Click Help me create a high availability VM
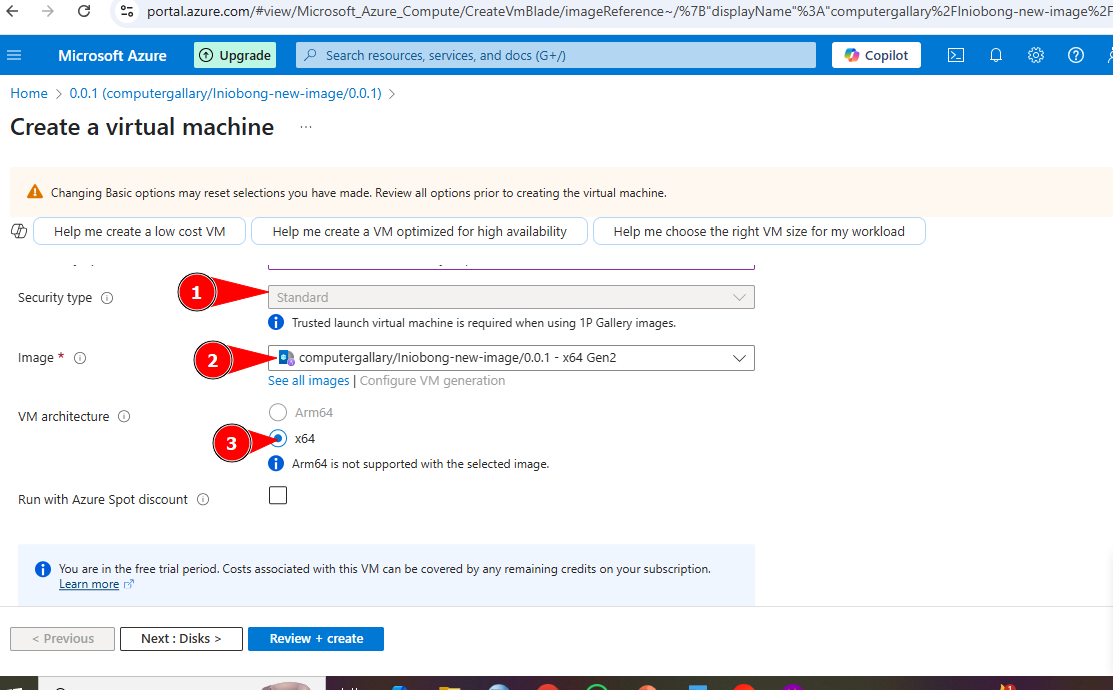The image size is (1113, 690). coord(420,231)
